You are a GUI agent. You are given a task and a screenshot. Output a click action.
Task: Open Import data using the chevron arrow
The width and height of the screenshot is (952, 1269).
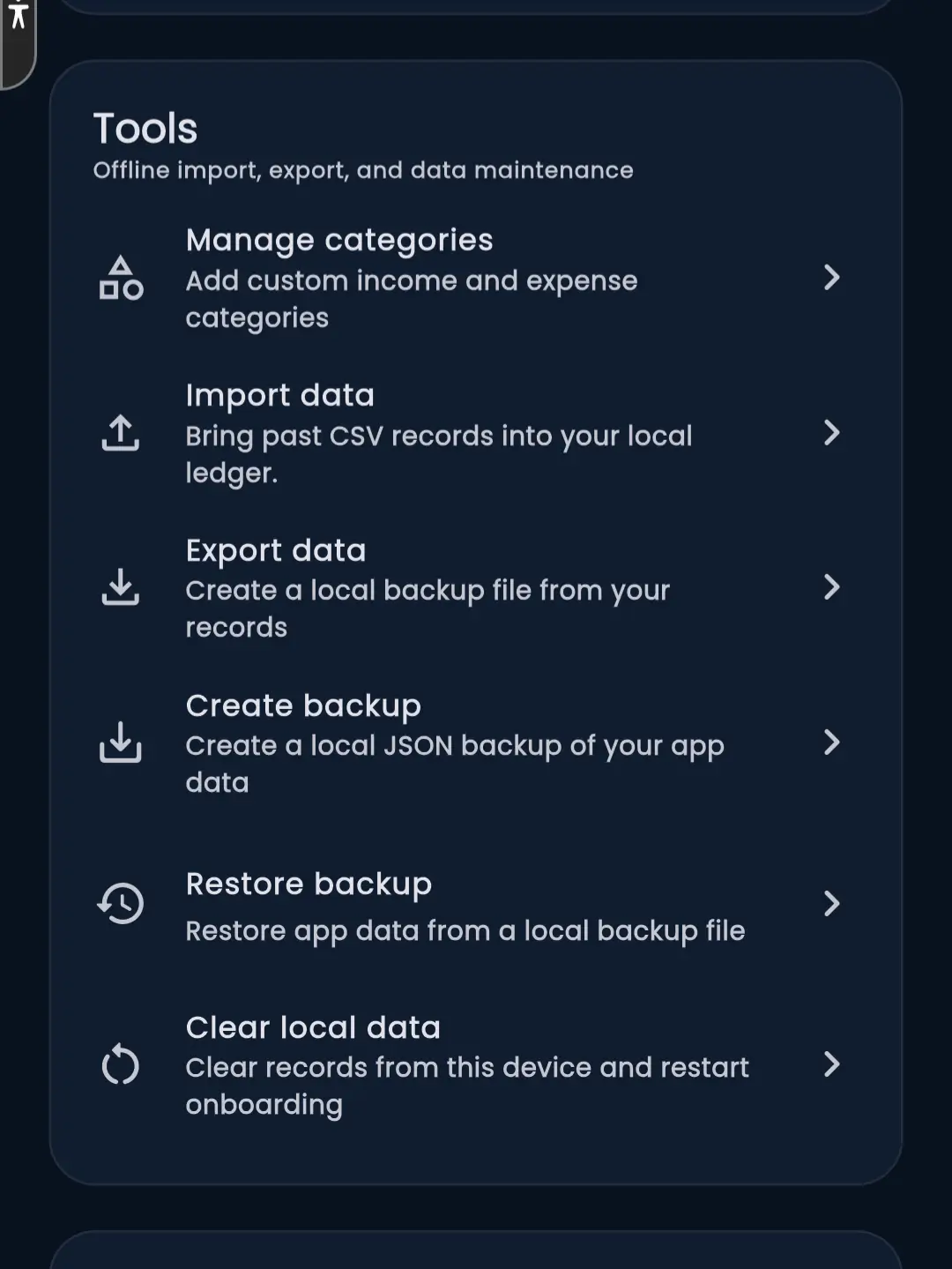831,433
